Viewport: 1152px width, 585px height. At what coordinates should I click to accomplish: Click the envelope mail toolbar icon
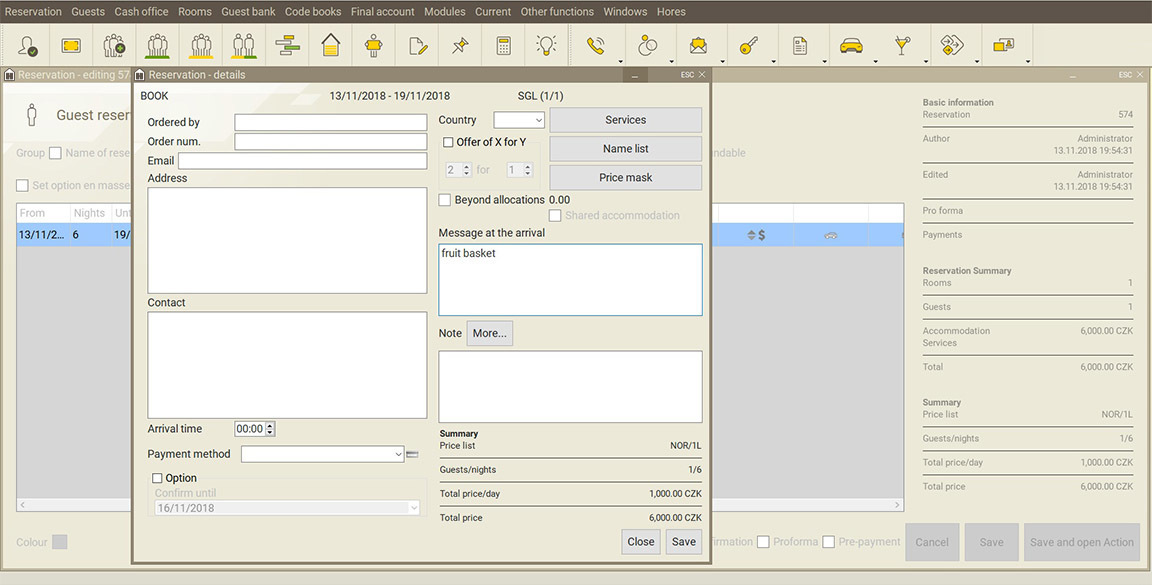click(x=698, y=46)
